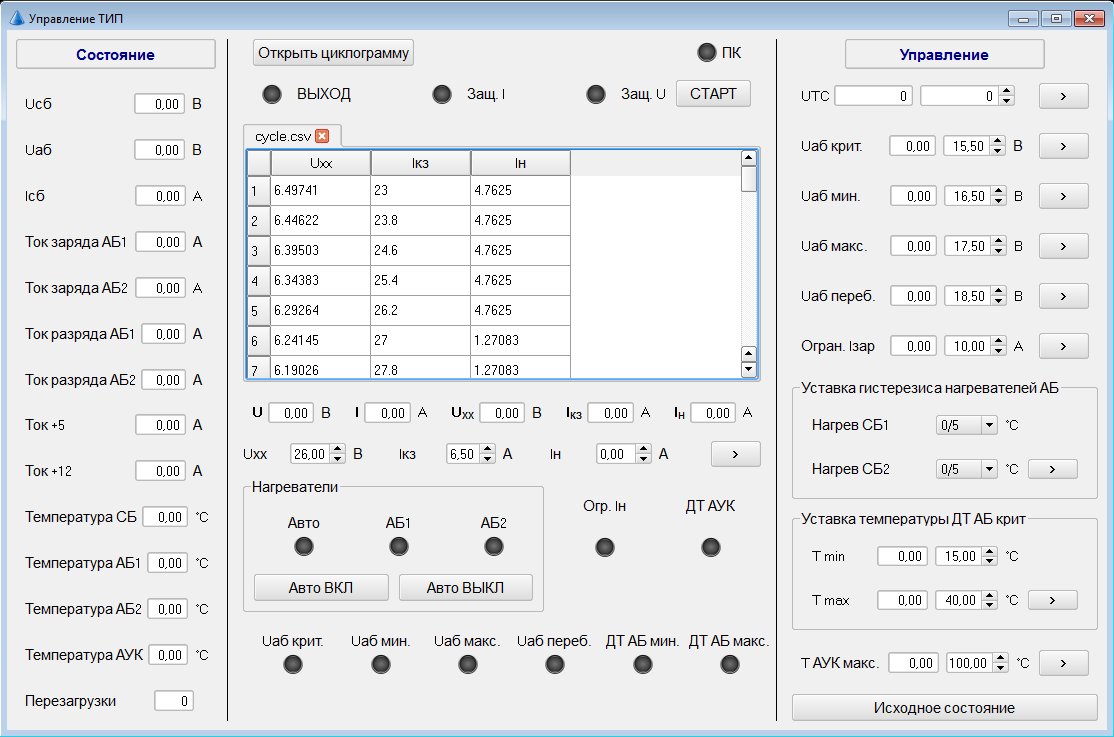The image size is (1114, 737).
Task: Click the Огр. Iн indicator light
Action: 604,547
